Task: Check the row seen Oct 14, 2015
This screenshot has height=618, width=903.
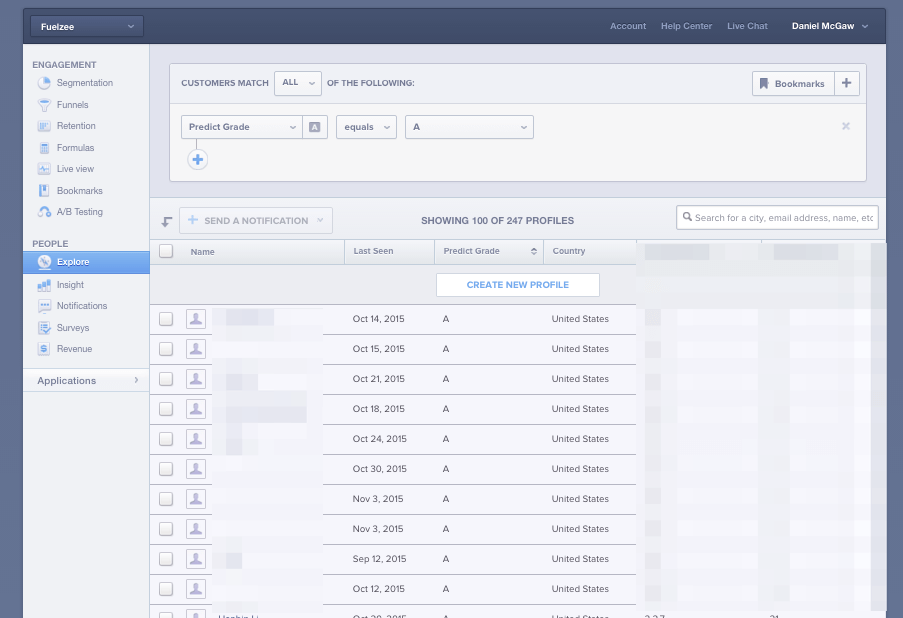Action: click(166, 319)
